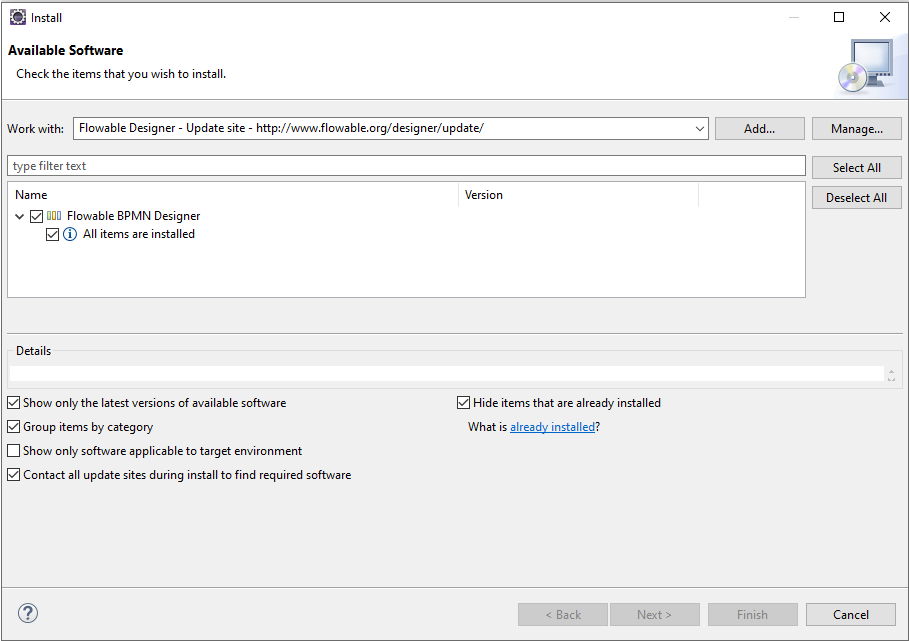
Task: Select the All items are installed row
Action: [x=139, y=234]
